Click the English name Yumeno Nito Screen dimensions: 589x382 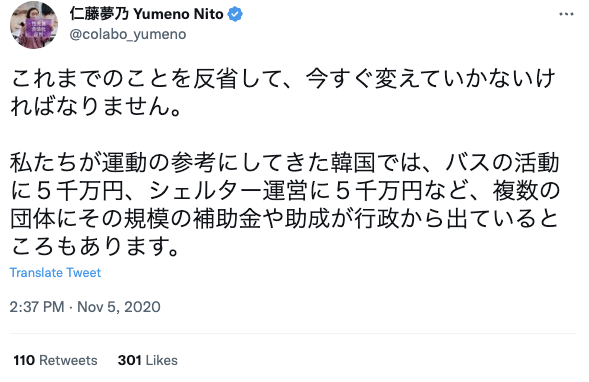(178, 14)
